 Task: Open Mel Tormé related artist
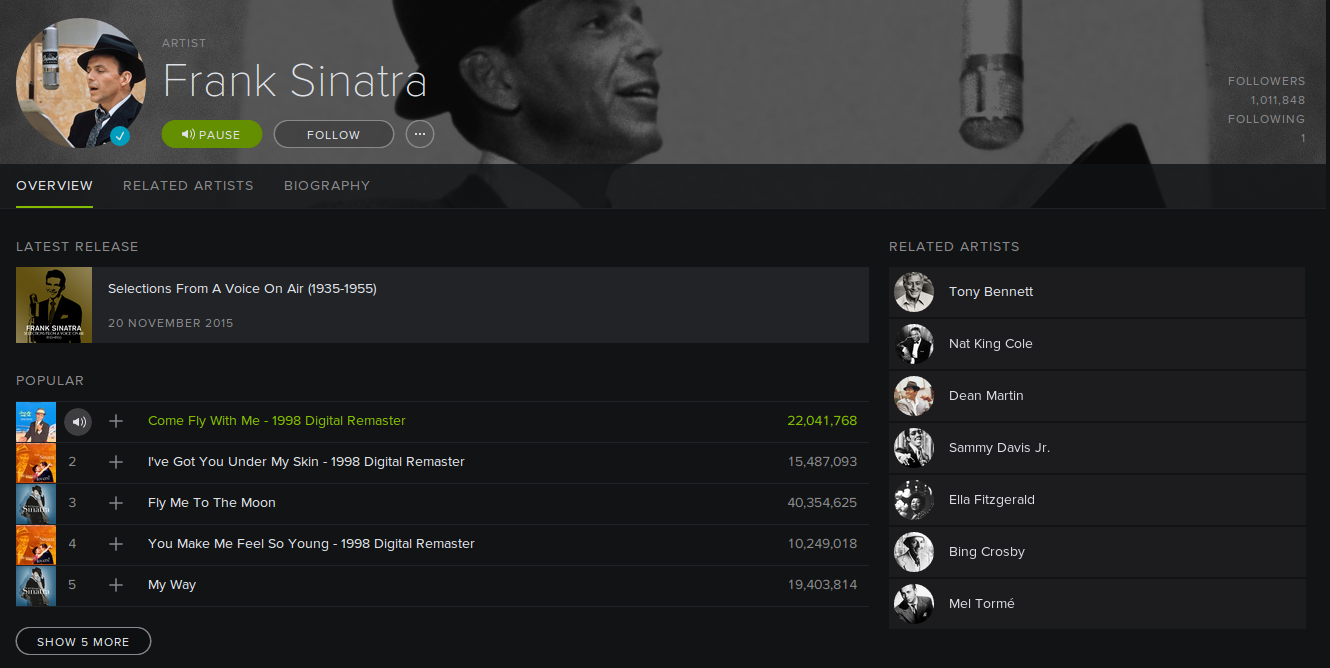1097,604
